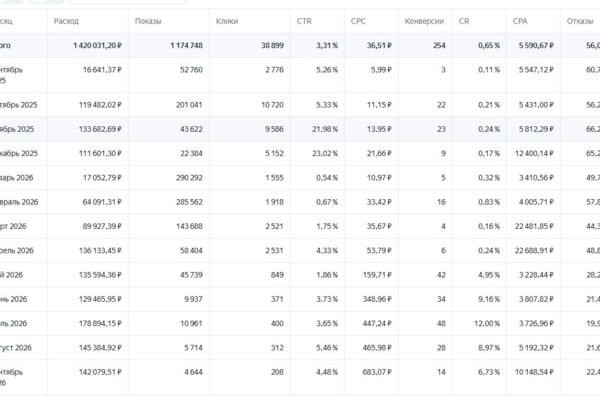
Task: Sort by the Показы column header
Action: pos(148,21)
